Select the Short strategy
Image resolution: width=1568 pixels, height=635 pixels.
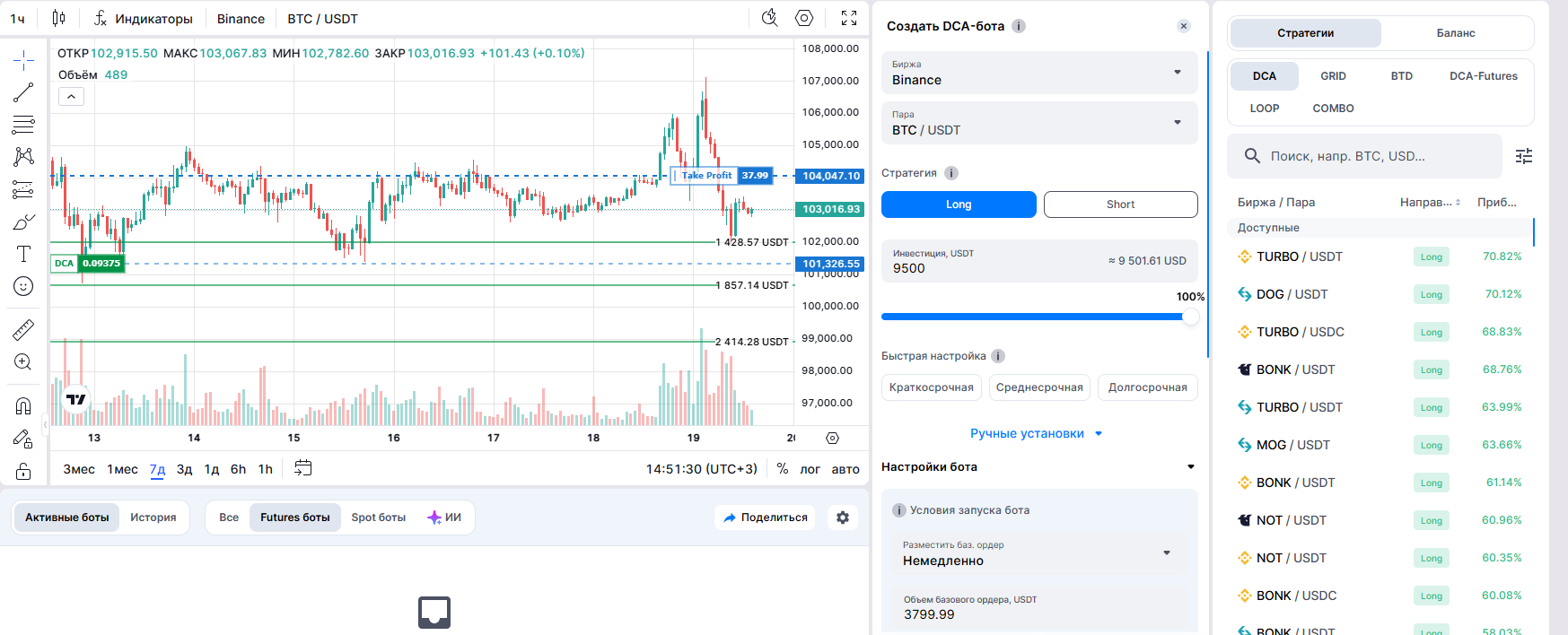pos(1120,204)
